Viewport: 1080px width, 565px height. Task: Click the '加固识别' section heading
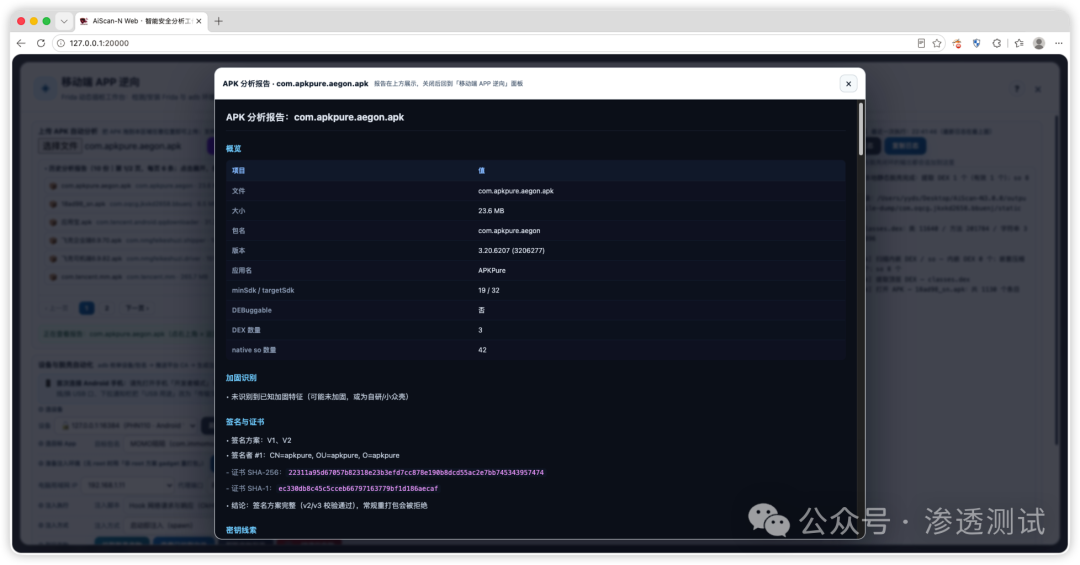(241, 378)
